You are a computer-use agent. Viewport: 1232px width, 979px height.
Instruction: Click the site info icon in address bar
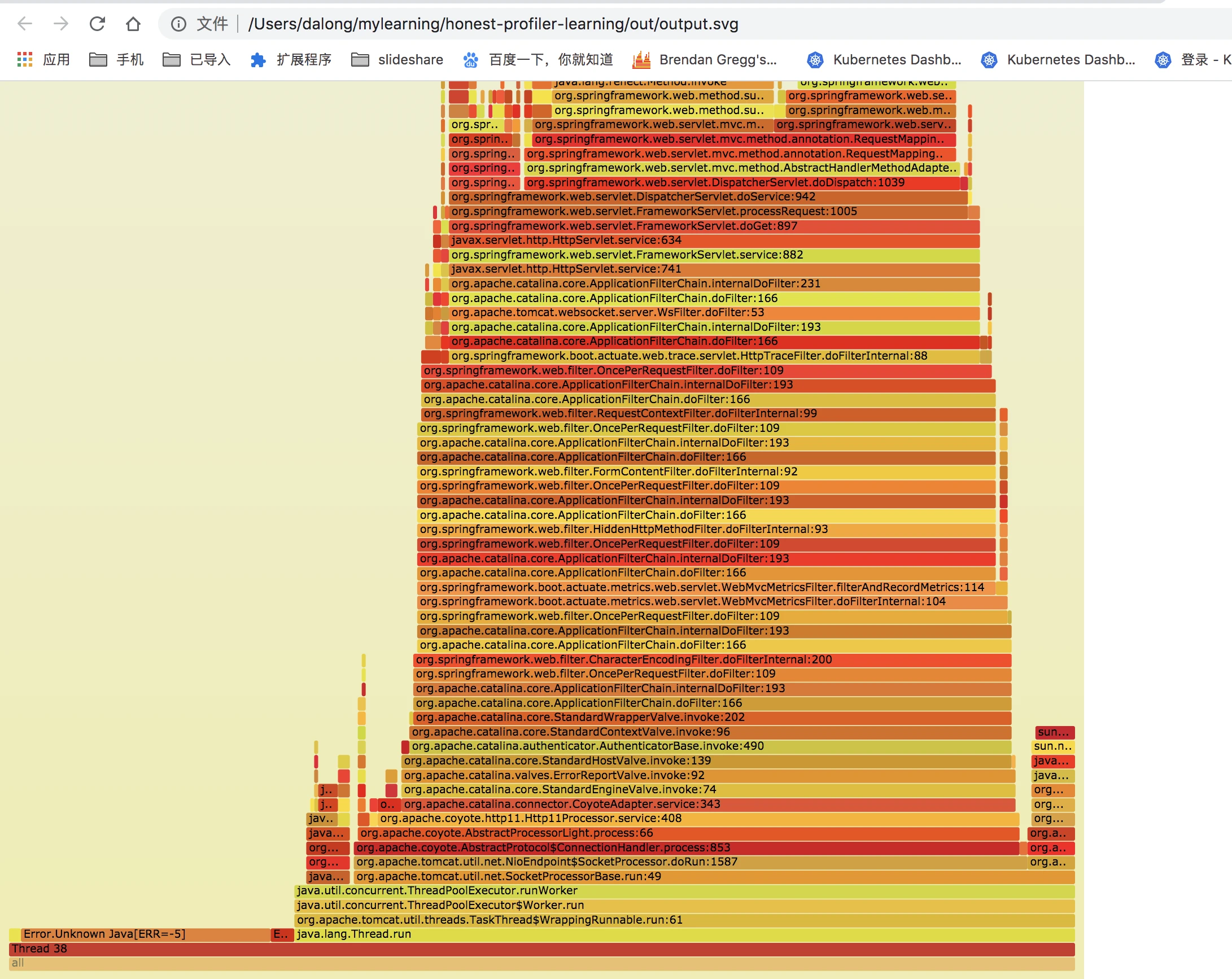[x=179, y=24]
